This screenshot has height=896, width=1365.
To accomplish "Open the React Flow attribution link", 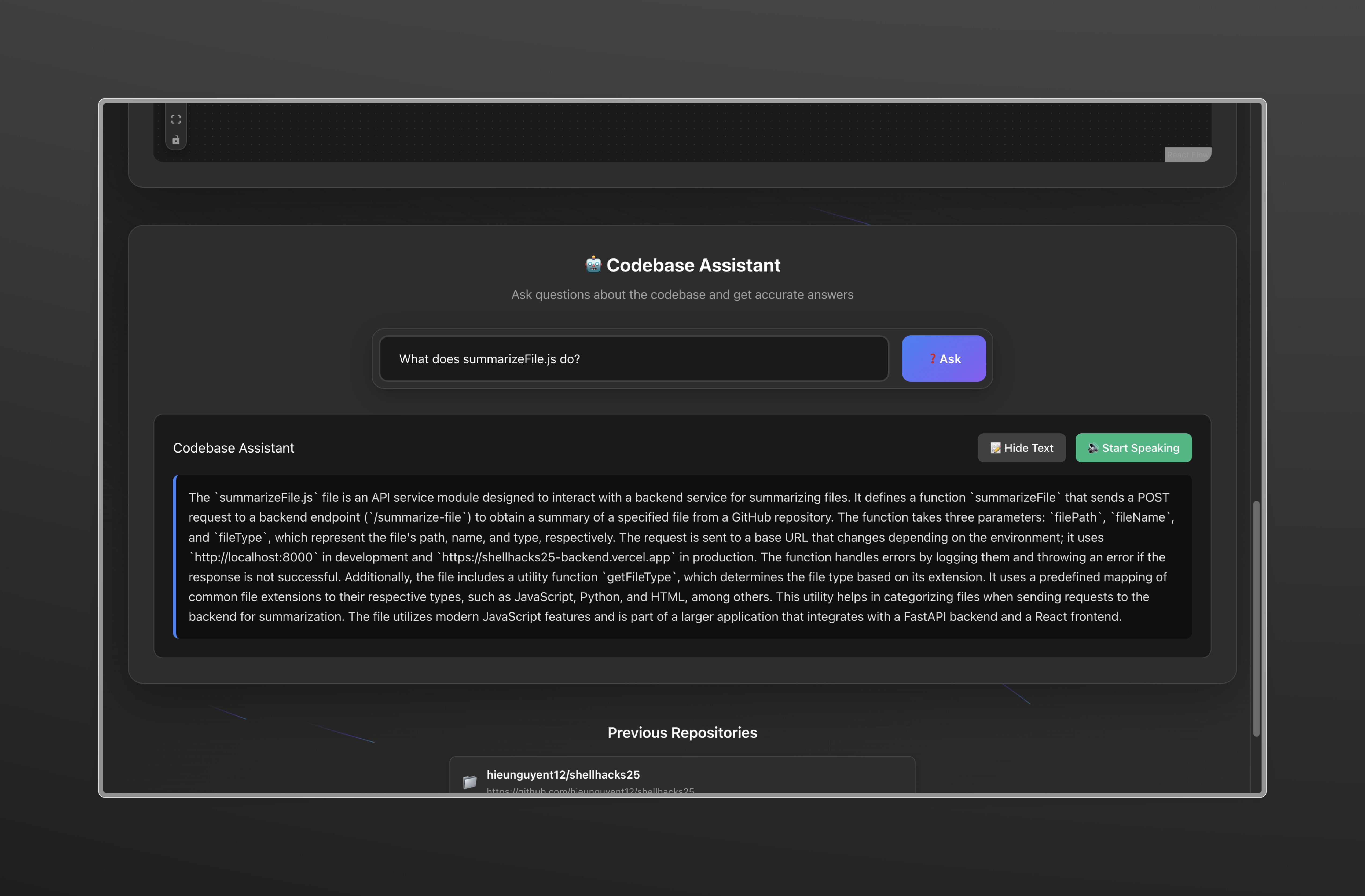I will click(x=1187, y=155).
